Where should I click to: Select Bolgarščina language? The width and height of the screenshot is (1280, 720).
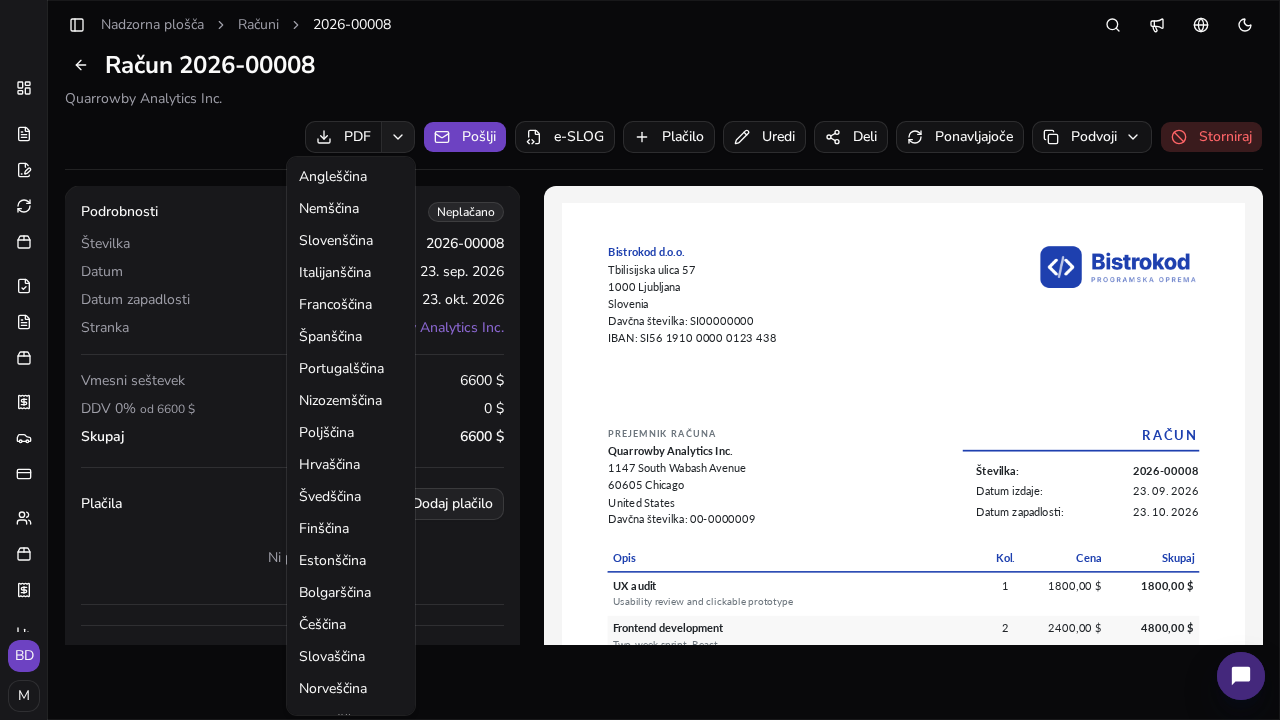click(351, 593)
